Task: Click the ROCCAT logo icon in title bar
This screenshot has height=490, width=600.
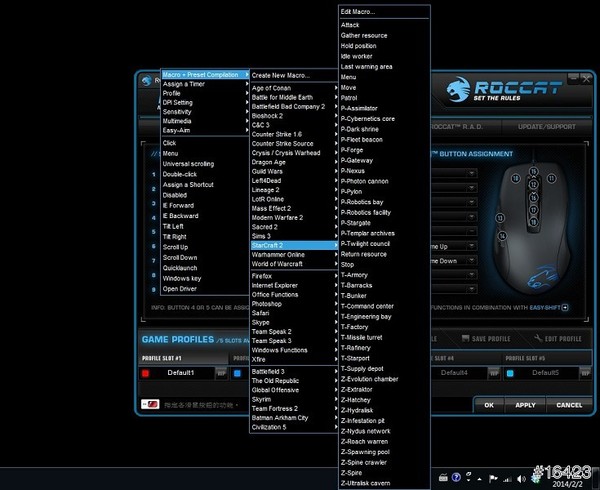Action: (x=146, y=81)
